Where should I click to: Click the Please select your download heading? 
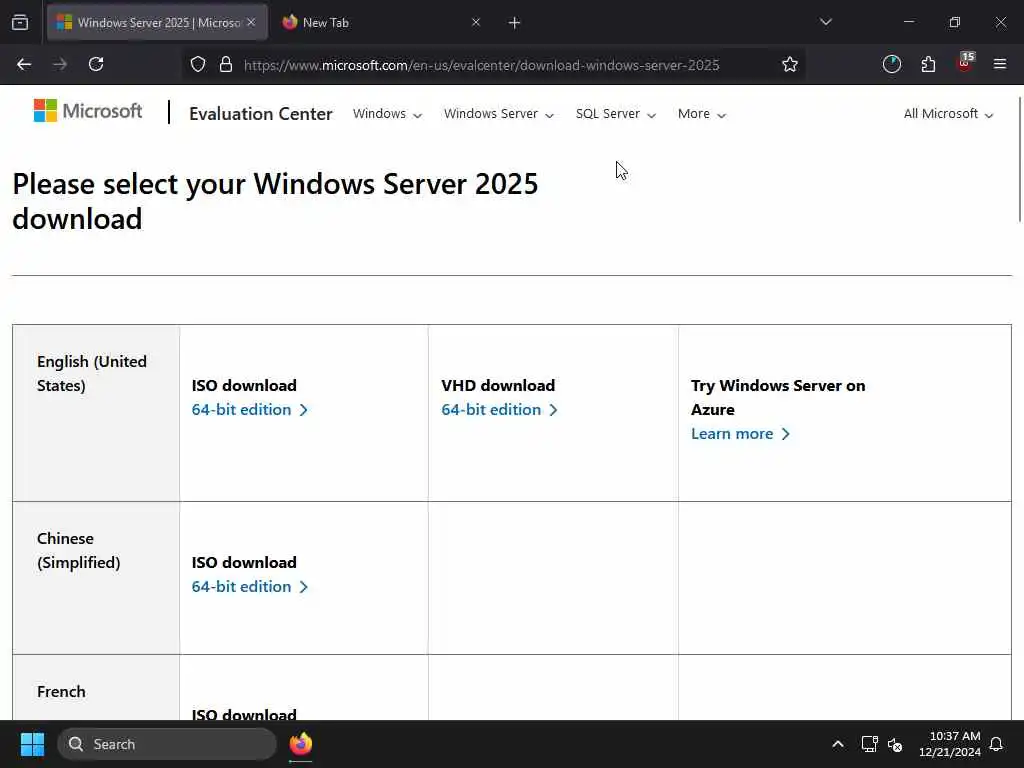click(x=275, y=201)
